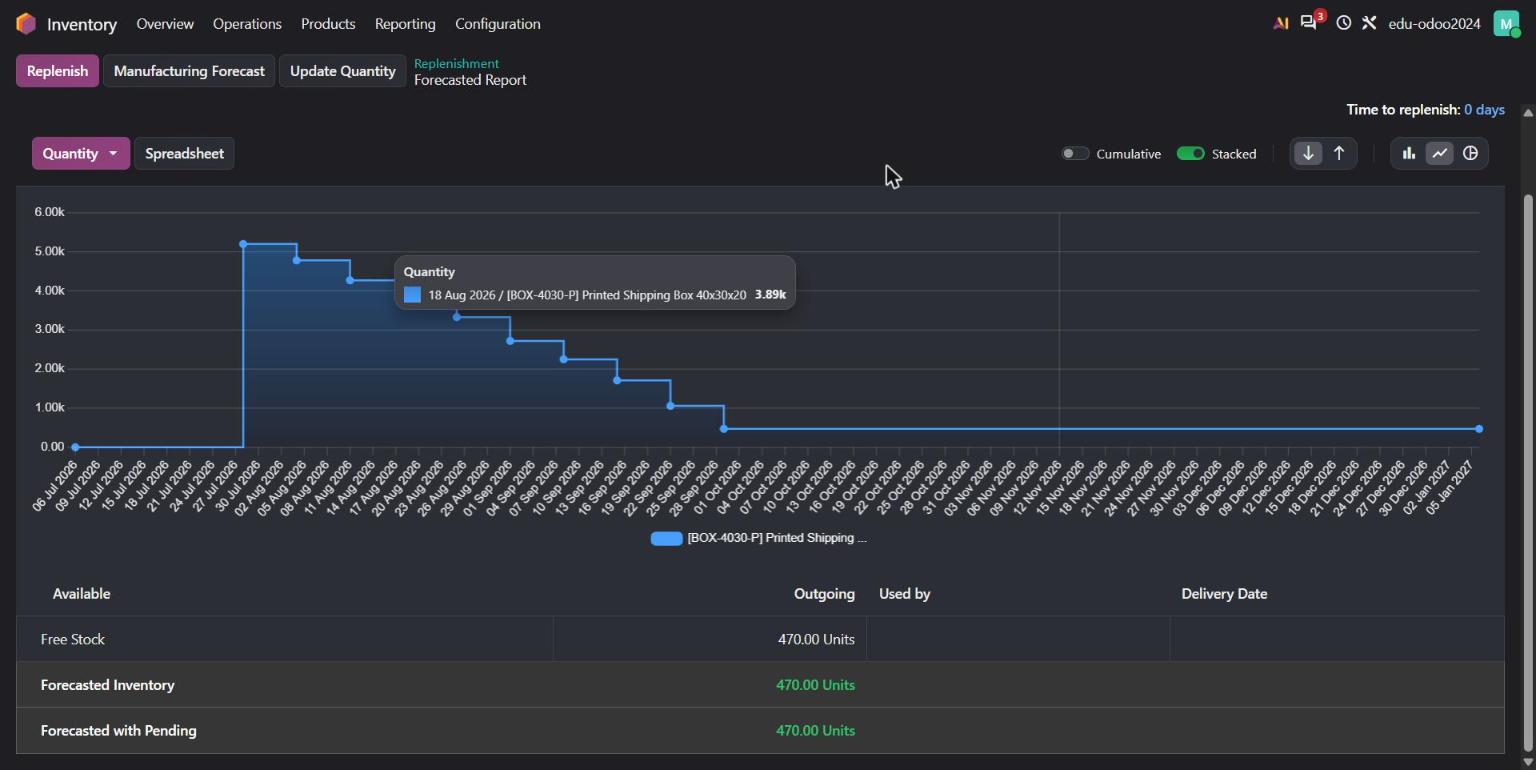
Task: Click the Used by column header
Action: pos(905,594)
